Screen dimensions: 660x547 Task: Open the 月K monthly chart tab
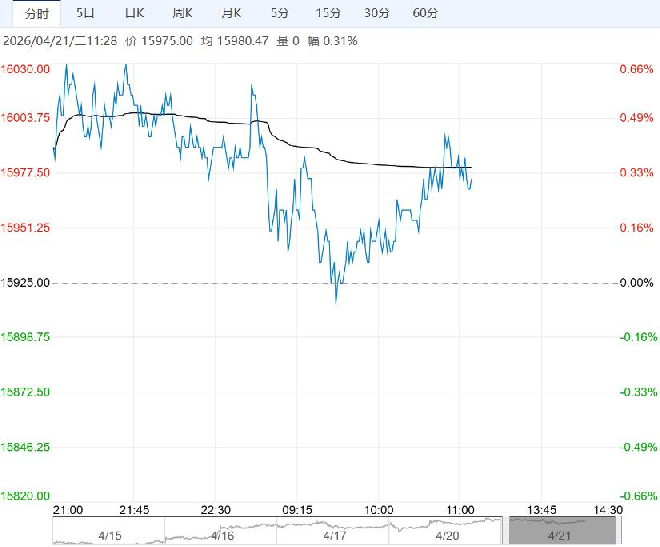point(231,12)
